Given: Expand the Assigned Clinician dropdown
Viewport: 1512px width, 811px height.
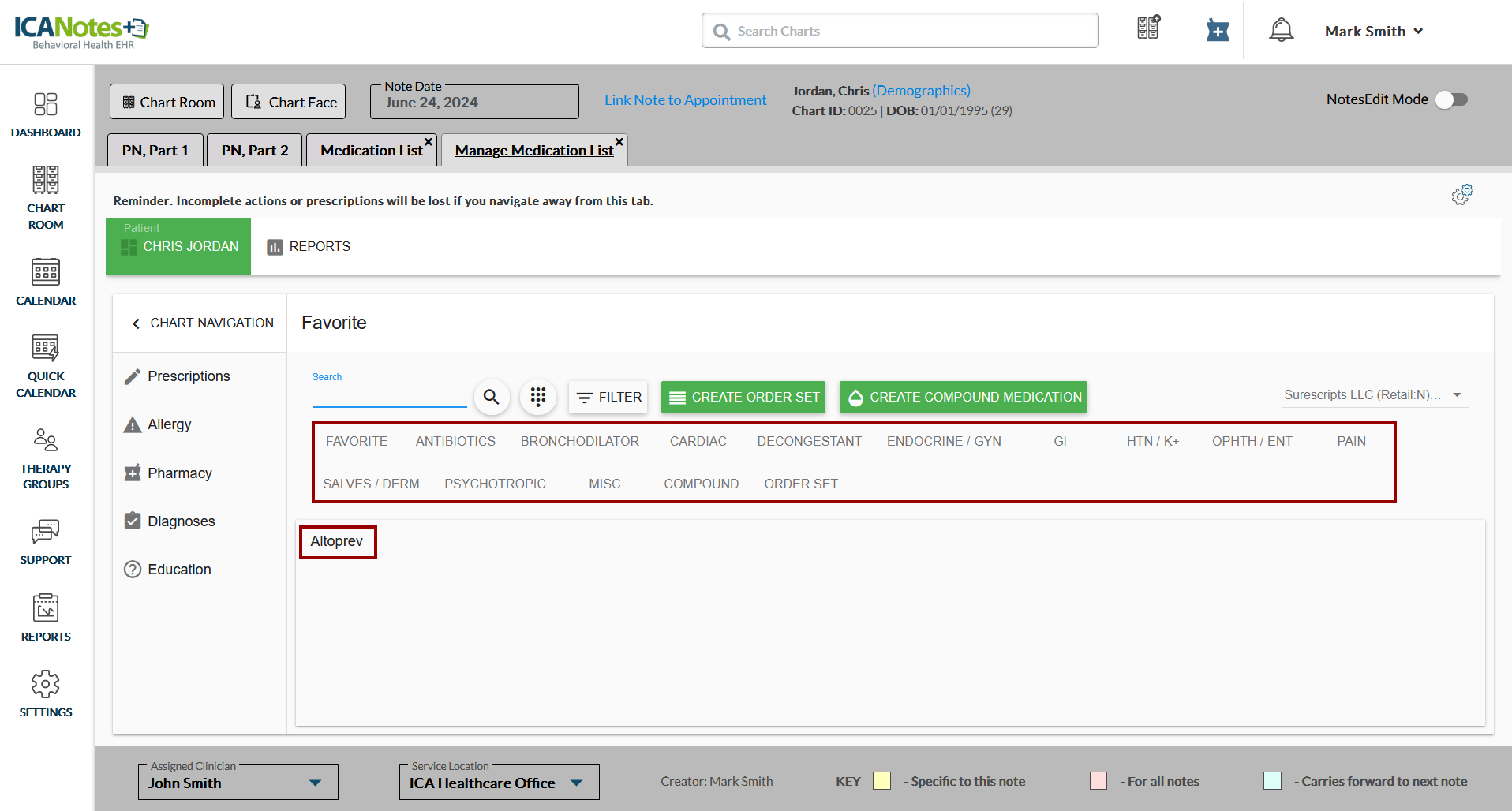Looking at the screenshot, I should coord(315,783).
